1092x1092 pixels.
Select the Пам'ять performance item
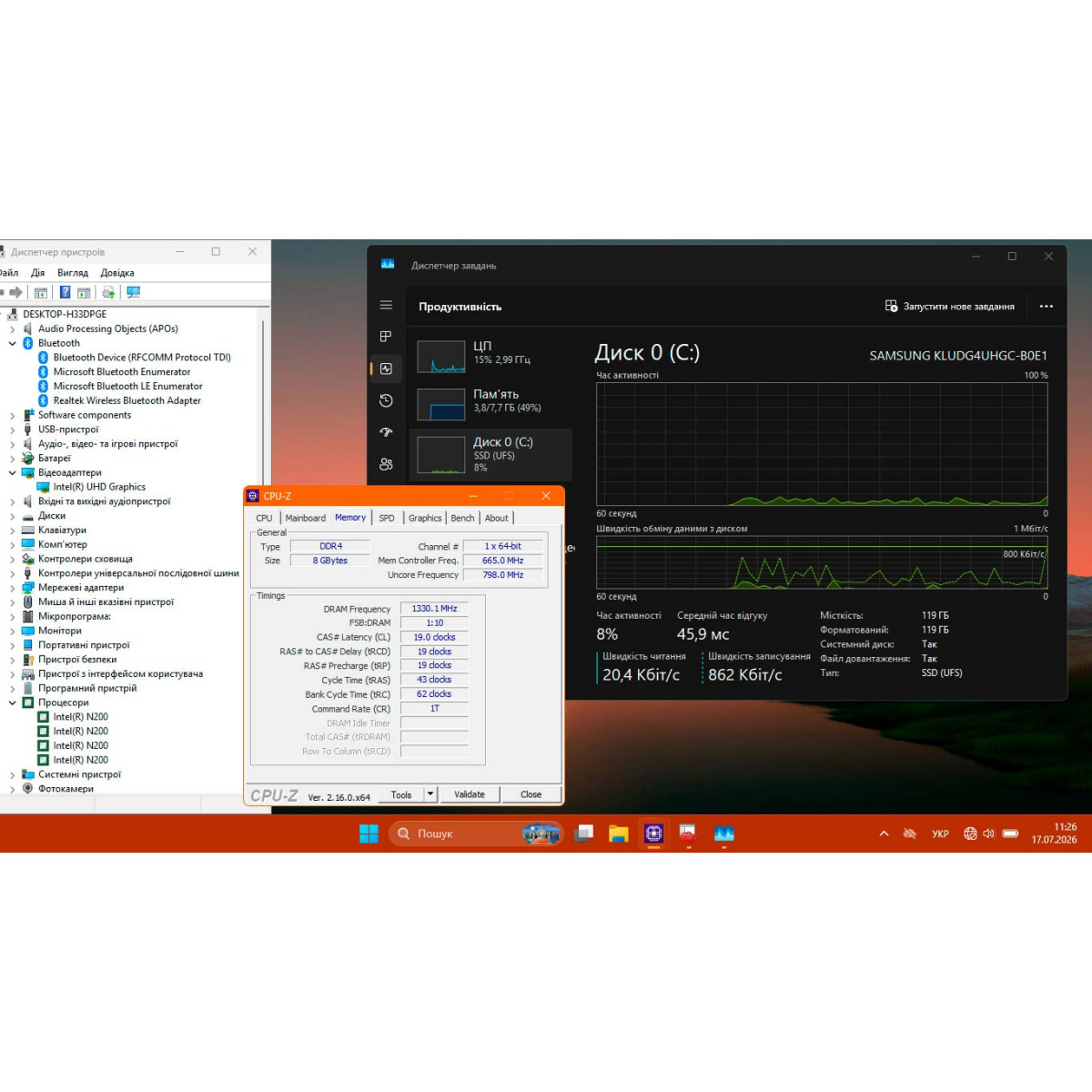(490, 403)
